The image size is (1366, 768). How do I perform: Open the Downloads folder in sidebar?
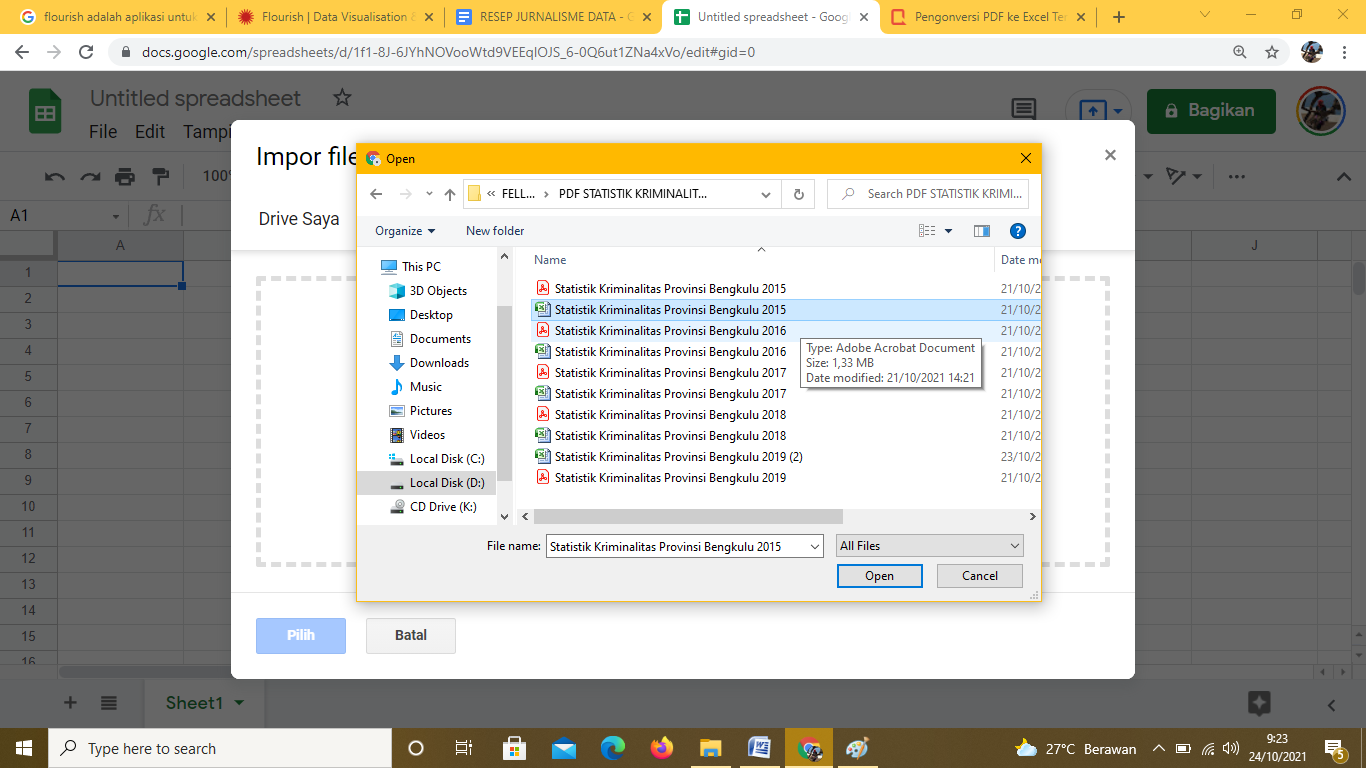tap(438, 363)
